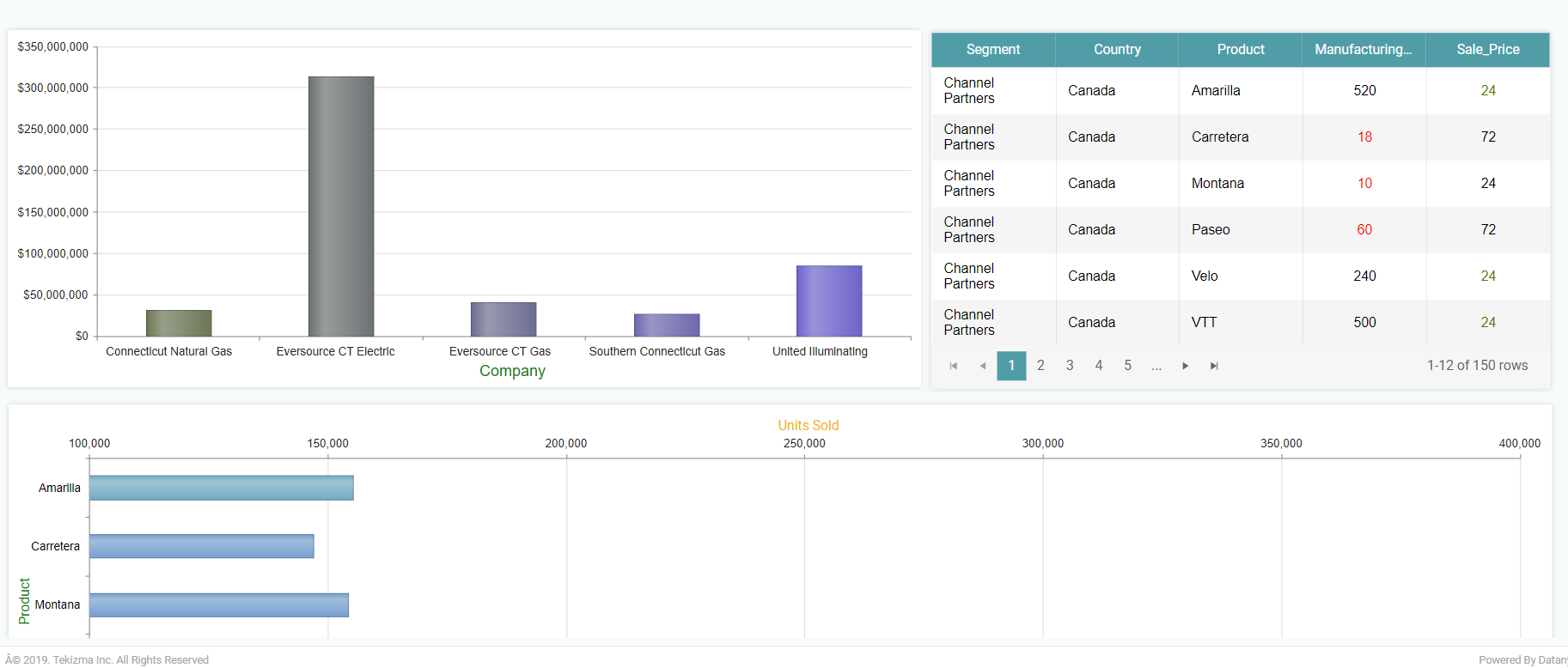Click the Manufacturing column header

coord(1363,50)
